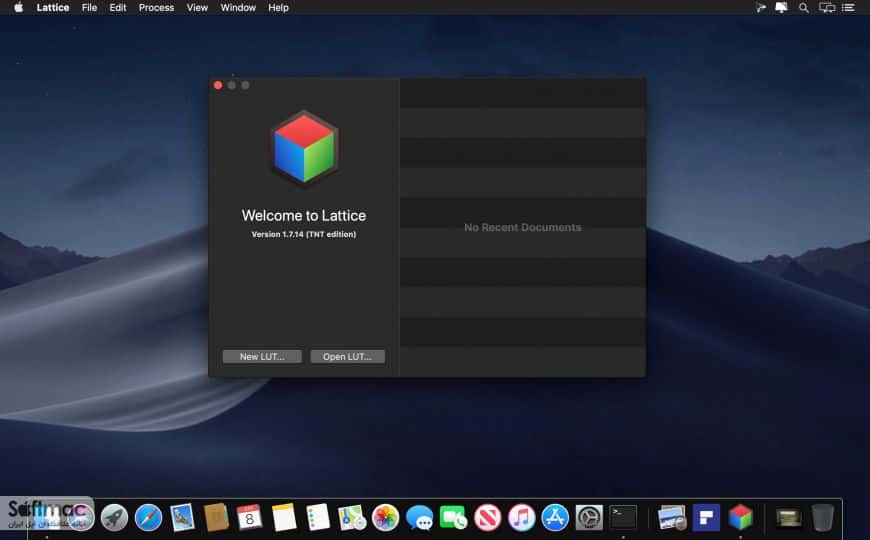Open the Edit menu
This screenshot has width=870, height=540.
pos(118,8)
